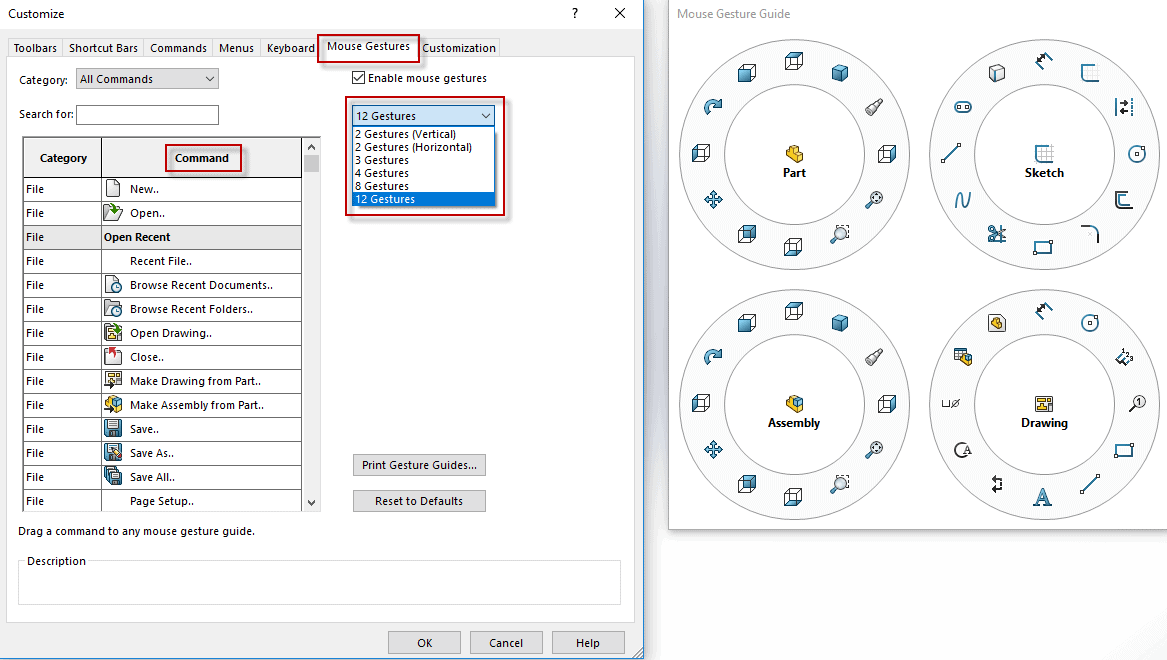The width and height of the screenshot is (1167, 660).
Task: Click the Search for input field
Action: pyautogui.click(x=147, y=115)
